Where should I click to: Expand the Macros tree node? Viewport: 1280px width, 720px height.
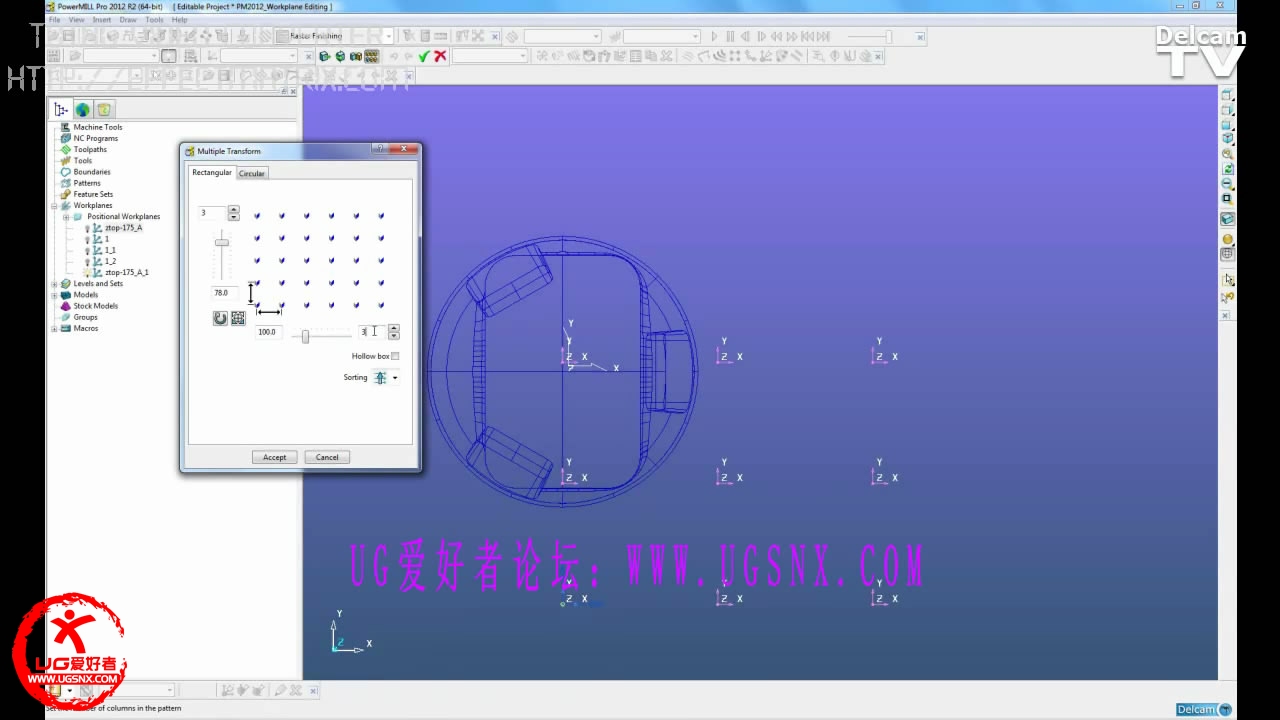pos(55,328)
